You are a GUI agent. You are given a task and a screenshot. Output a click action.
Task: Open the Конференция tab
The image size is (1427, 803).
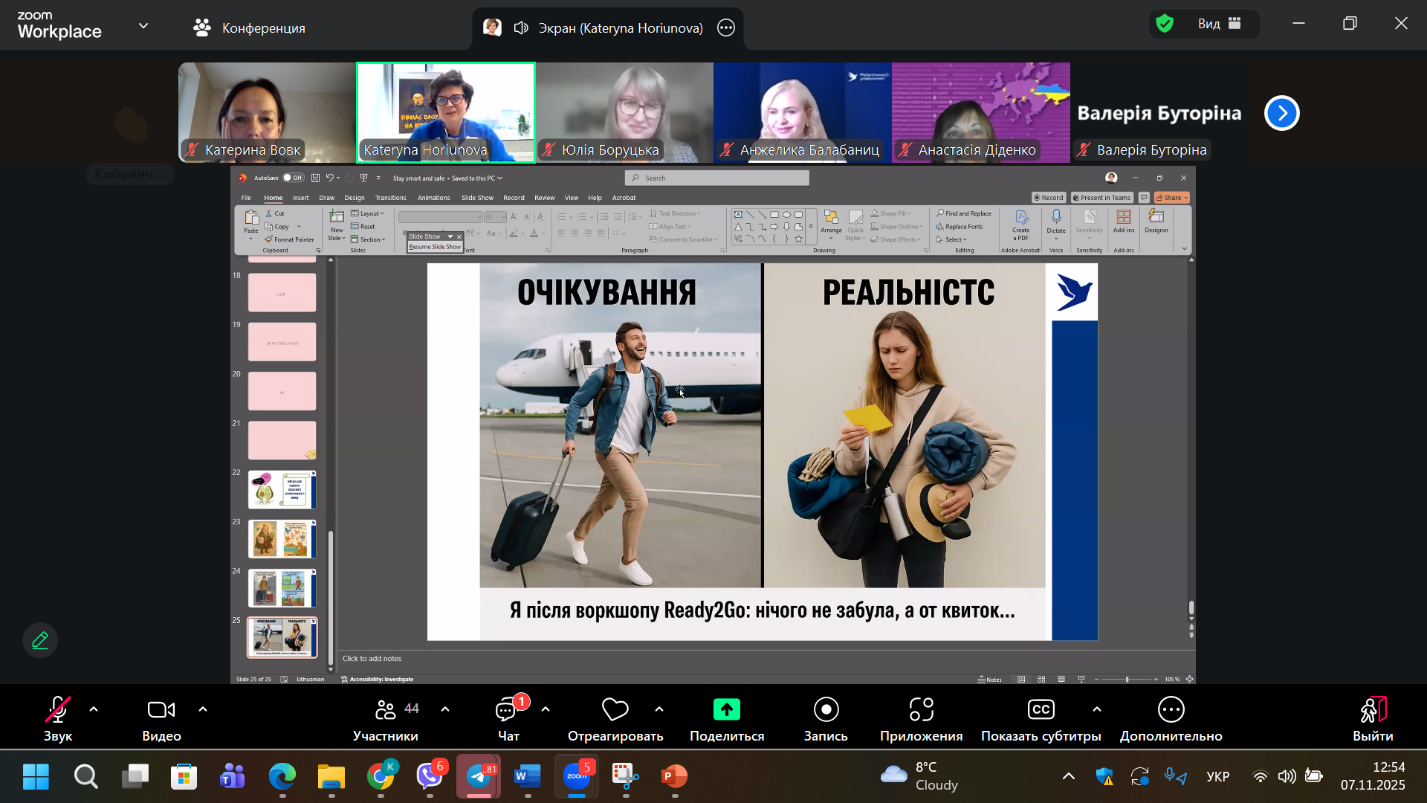click(x=250, y=28)
